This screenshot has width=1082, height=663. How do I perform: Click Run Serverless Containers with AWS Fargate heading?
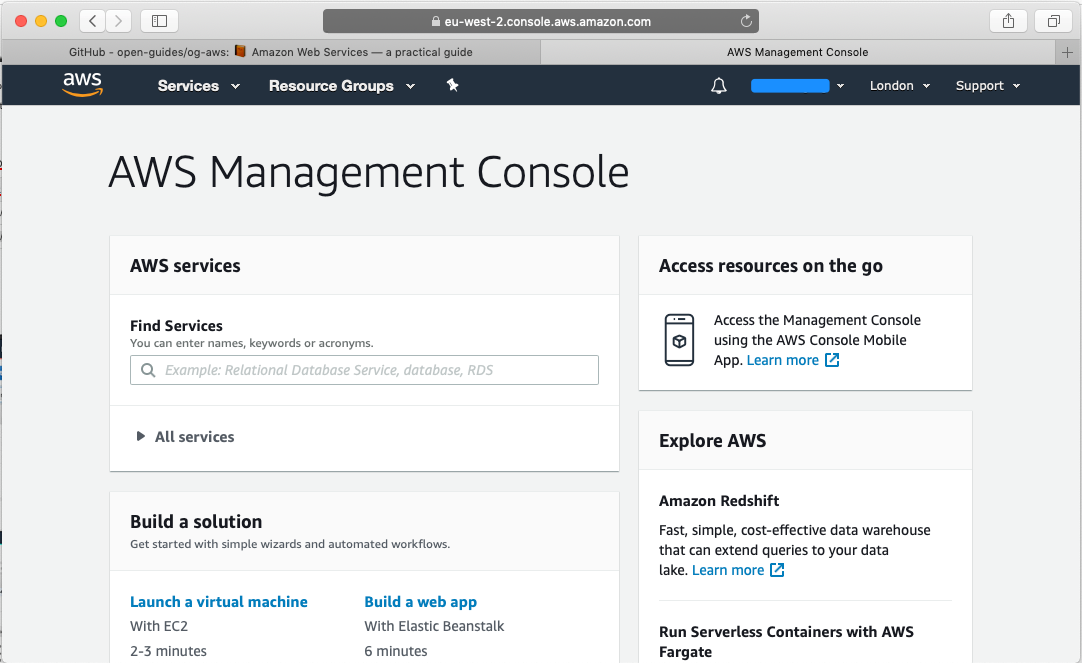point(786,642)
